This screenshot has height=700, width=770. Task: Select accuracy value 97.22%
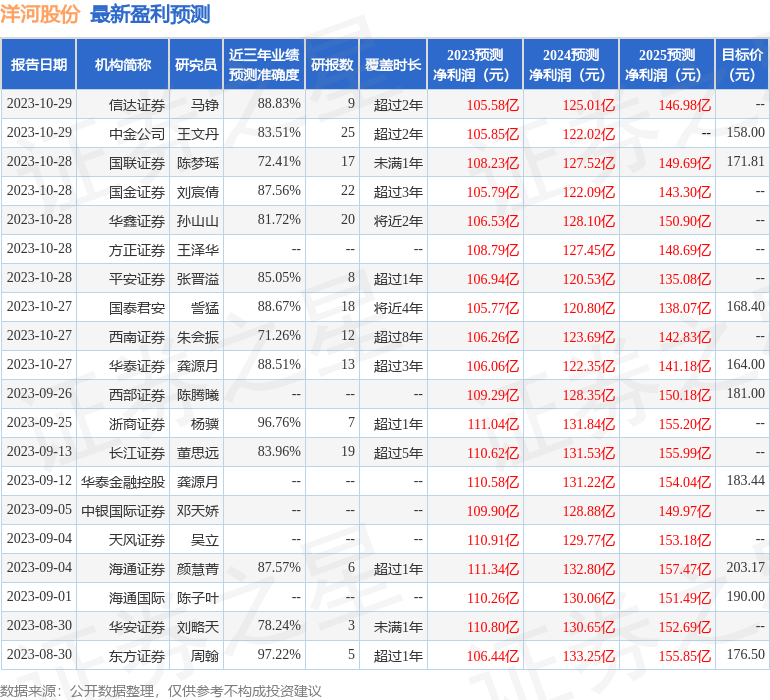tap(279, 654)
